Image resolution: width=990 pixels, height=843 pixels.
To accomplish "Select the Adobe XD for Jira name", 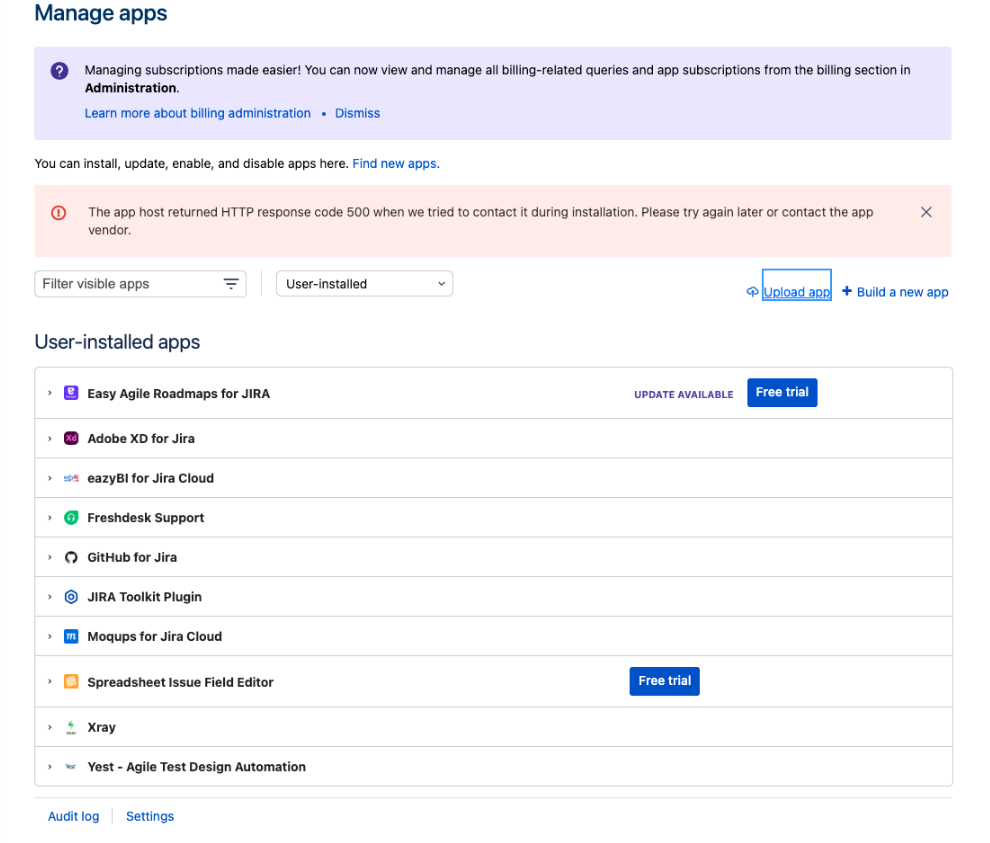I will pyautogui.click(x=141, y=438).
